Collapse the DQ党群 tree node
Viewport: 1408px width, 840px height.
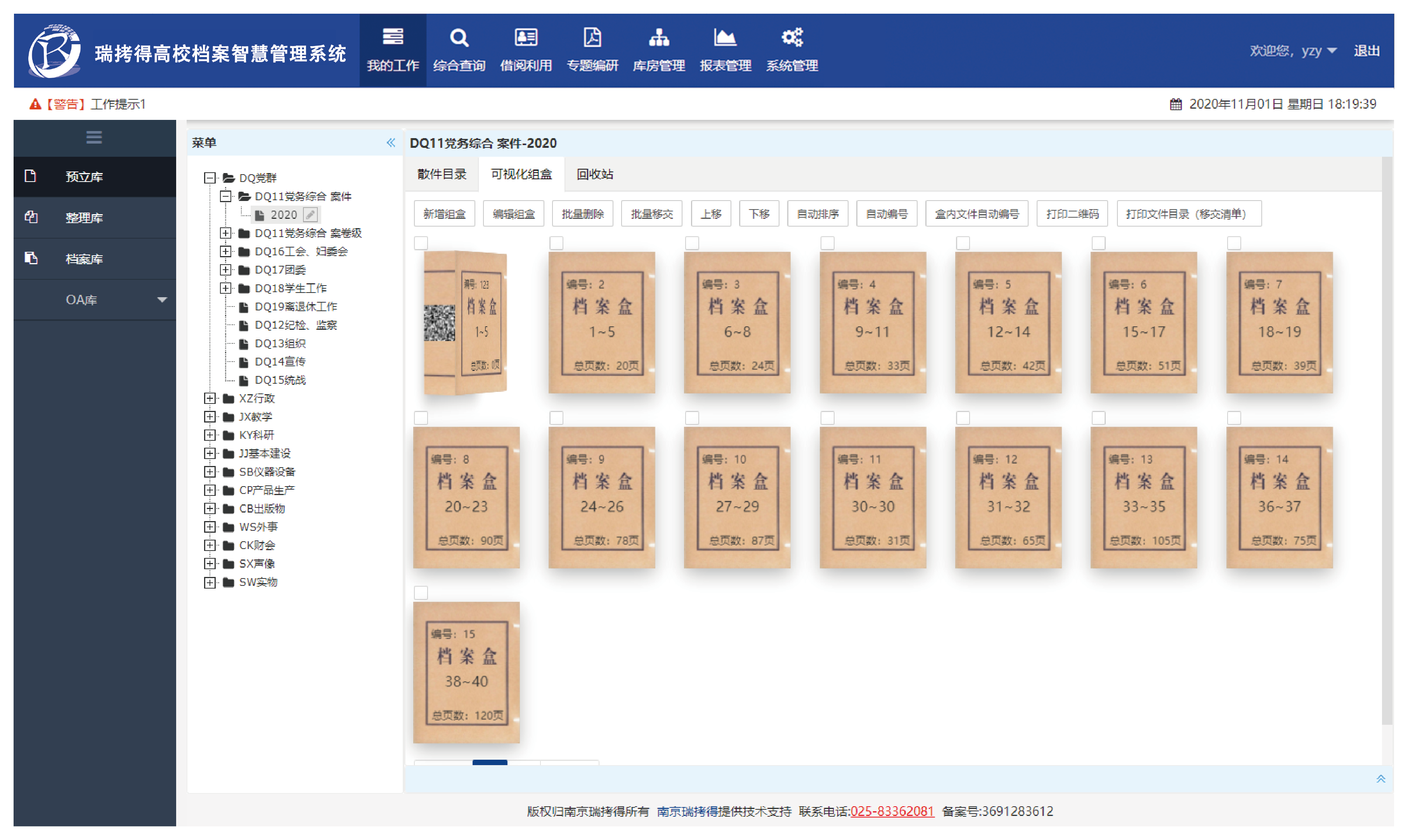210,178
